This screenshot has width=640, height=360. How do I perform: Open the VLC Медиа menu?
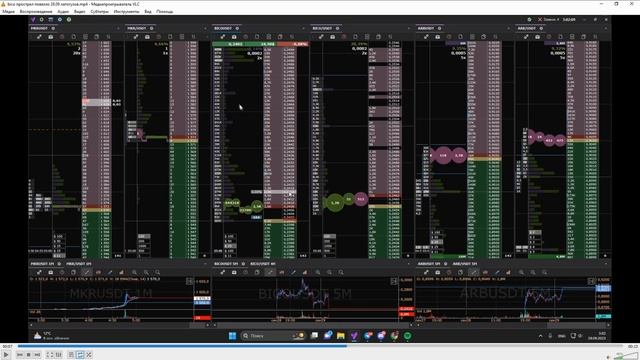click(9, 11)
